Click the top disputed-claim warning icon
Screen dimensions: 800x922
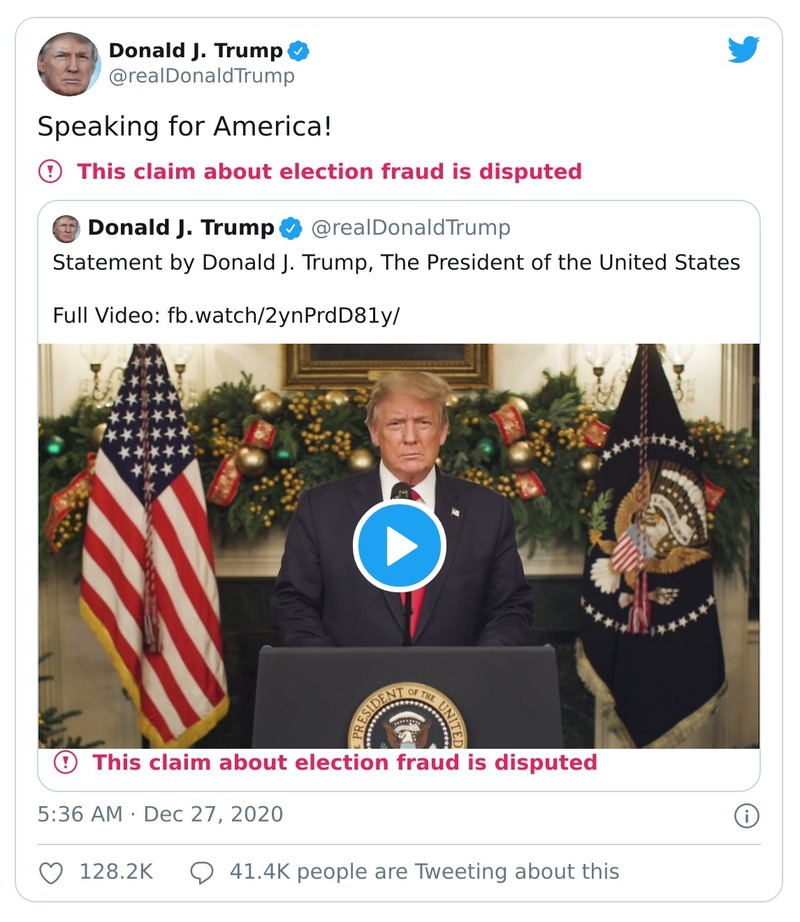[x=49, y=171]
